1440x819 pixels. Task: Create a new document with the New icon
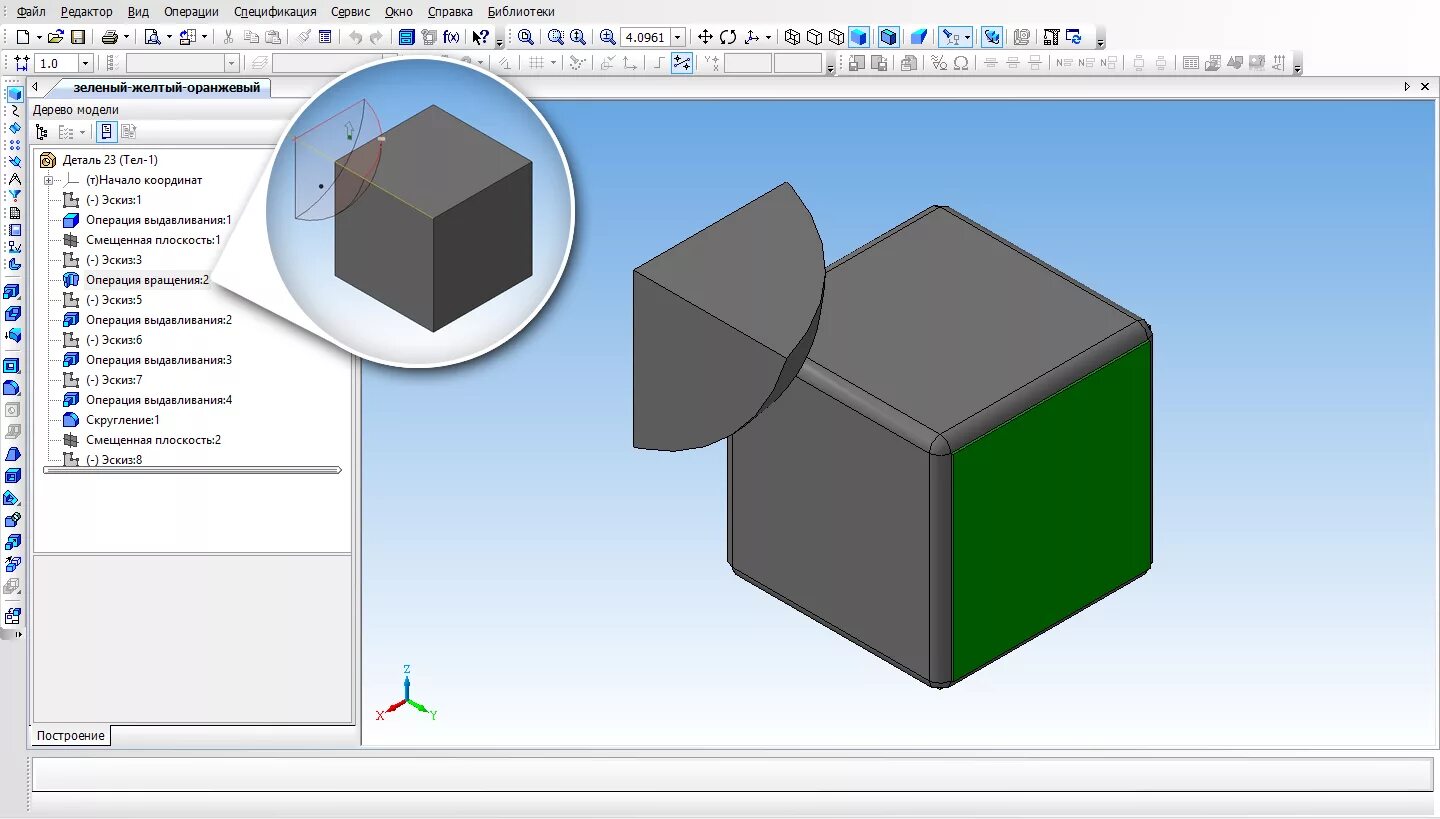pyautogui.click(x=23, y=37)
